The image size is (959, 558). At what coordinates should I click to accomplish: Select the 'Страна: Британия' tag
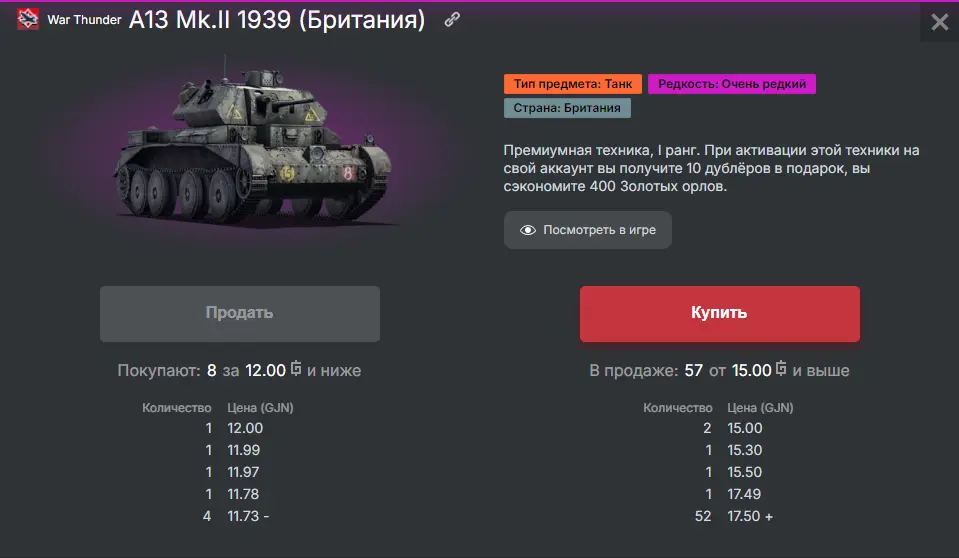click(x=566, y=108)
